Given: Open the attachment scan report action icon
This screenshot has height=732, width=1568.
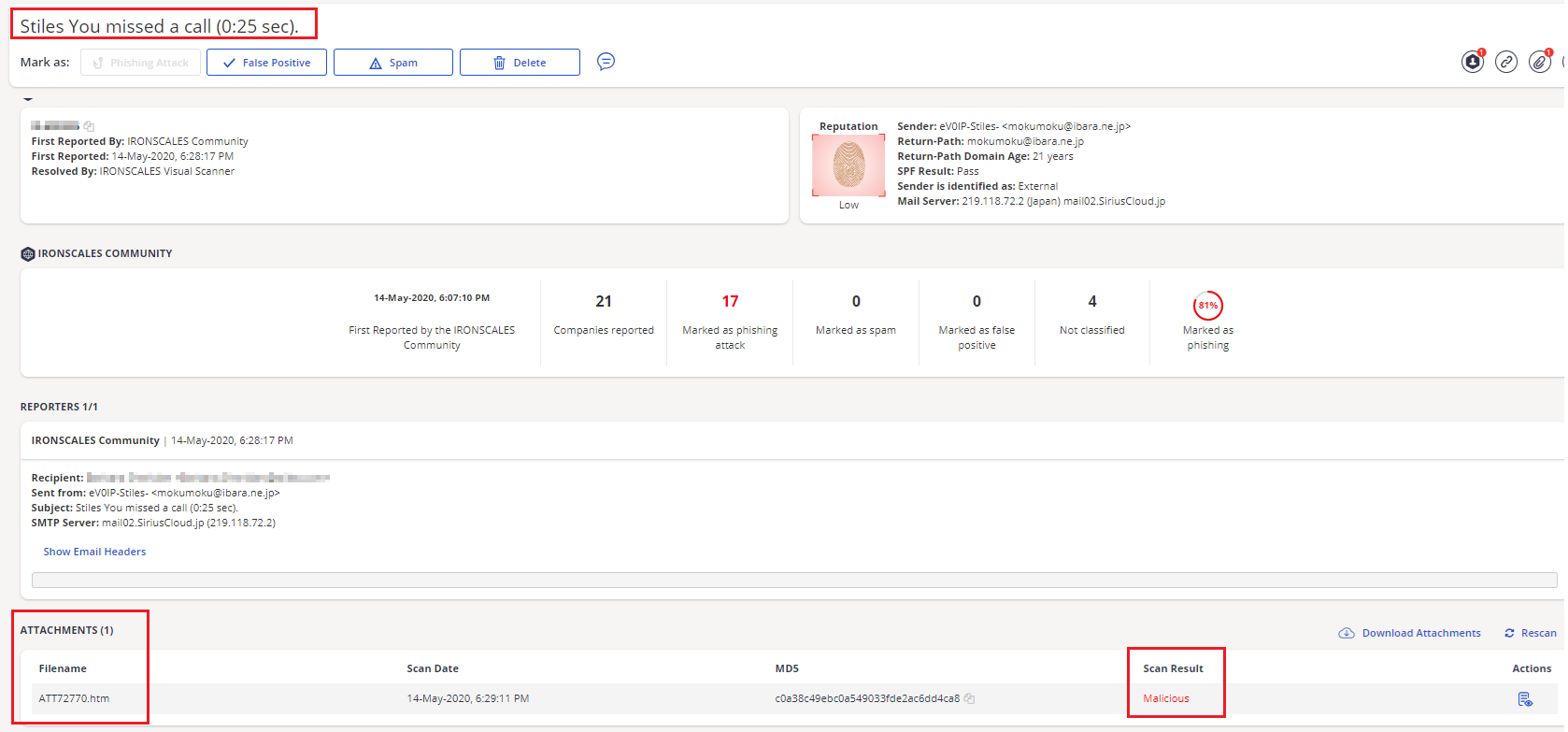Looking at the screenshot, I should point(1525,698).
